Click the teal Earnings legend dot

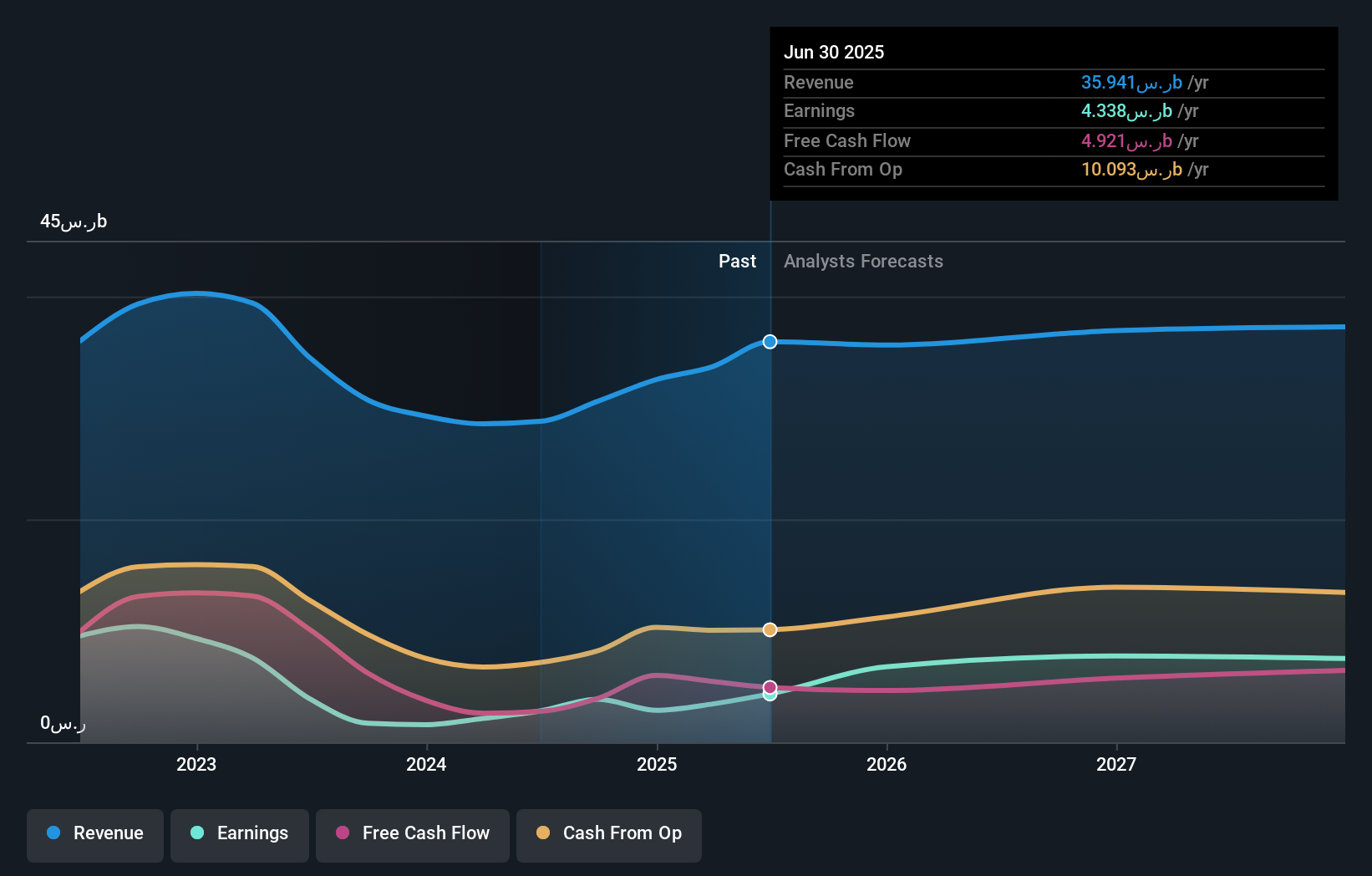[196, 833]
